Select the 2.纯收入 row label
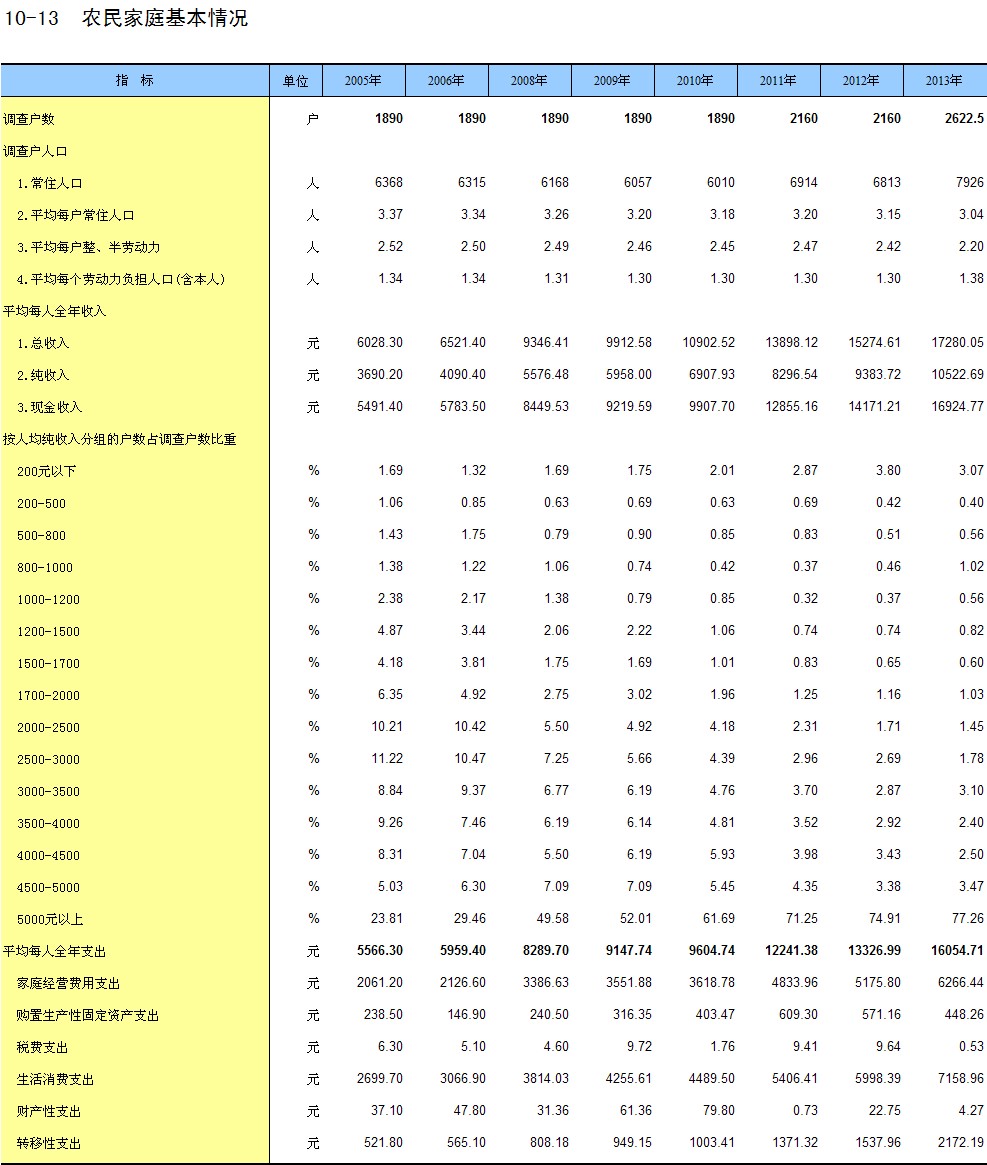Viewport: 987px width, 1165px height. 43,374
